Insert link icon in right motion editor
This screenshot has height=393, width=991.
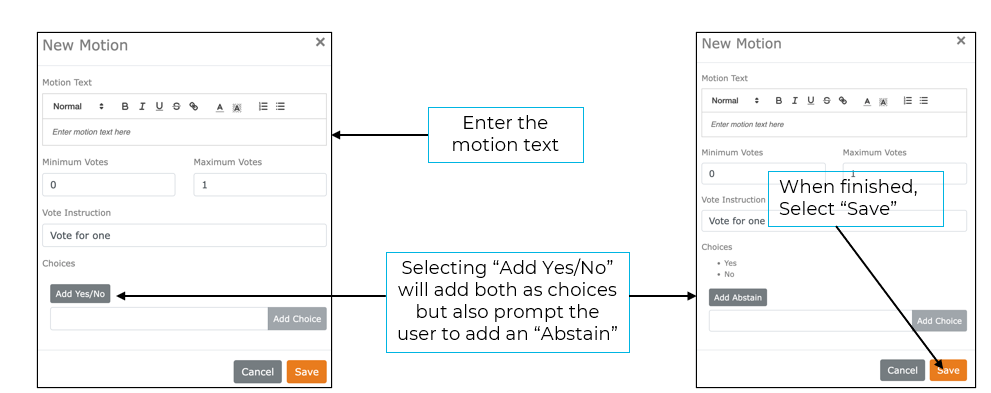(x=843, y=100)
